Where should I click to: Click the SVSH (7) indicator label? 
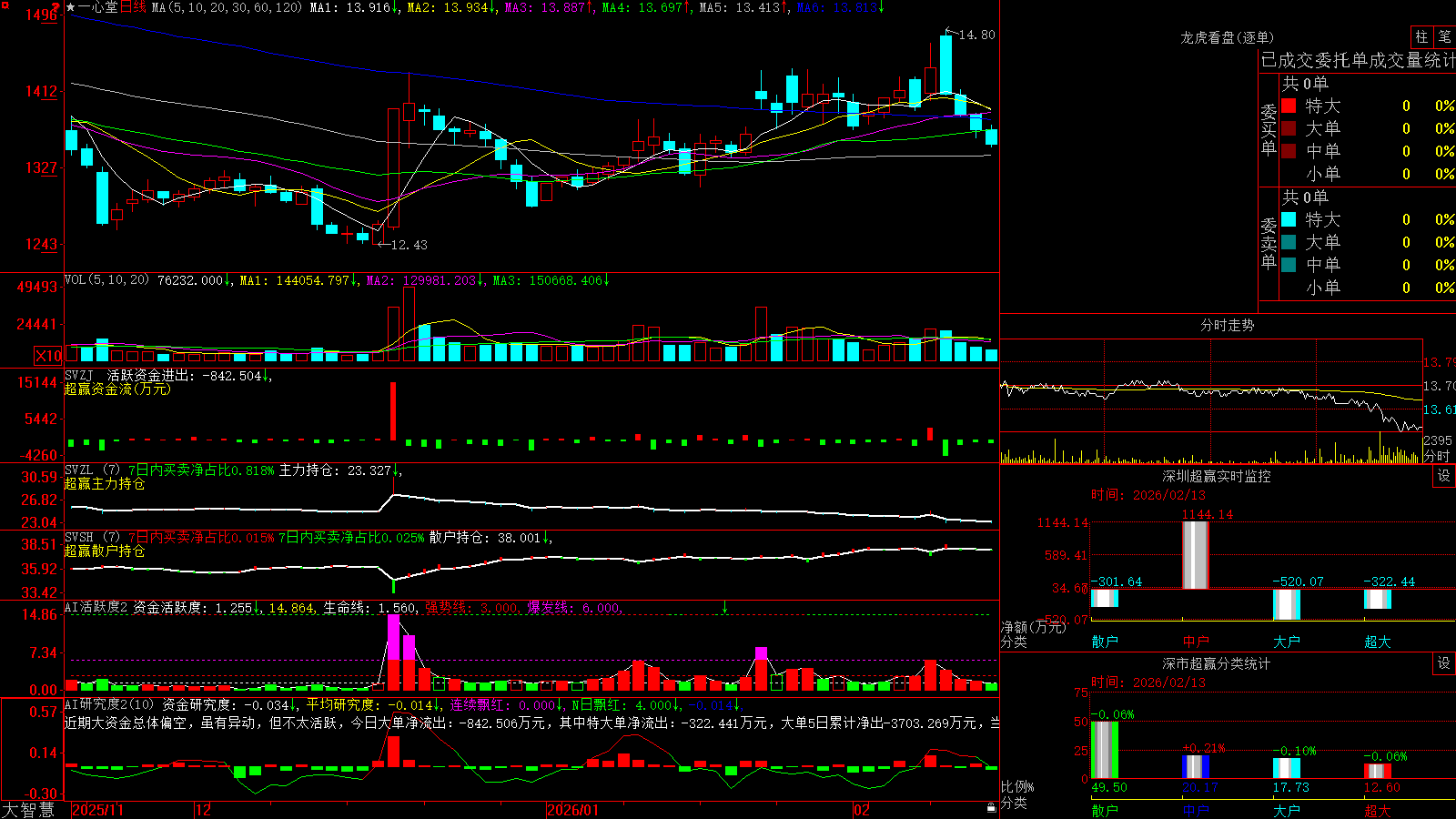tap(93, 538)
